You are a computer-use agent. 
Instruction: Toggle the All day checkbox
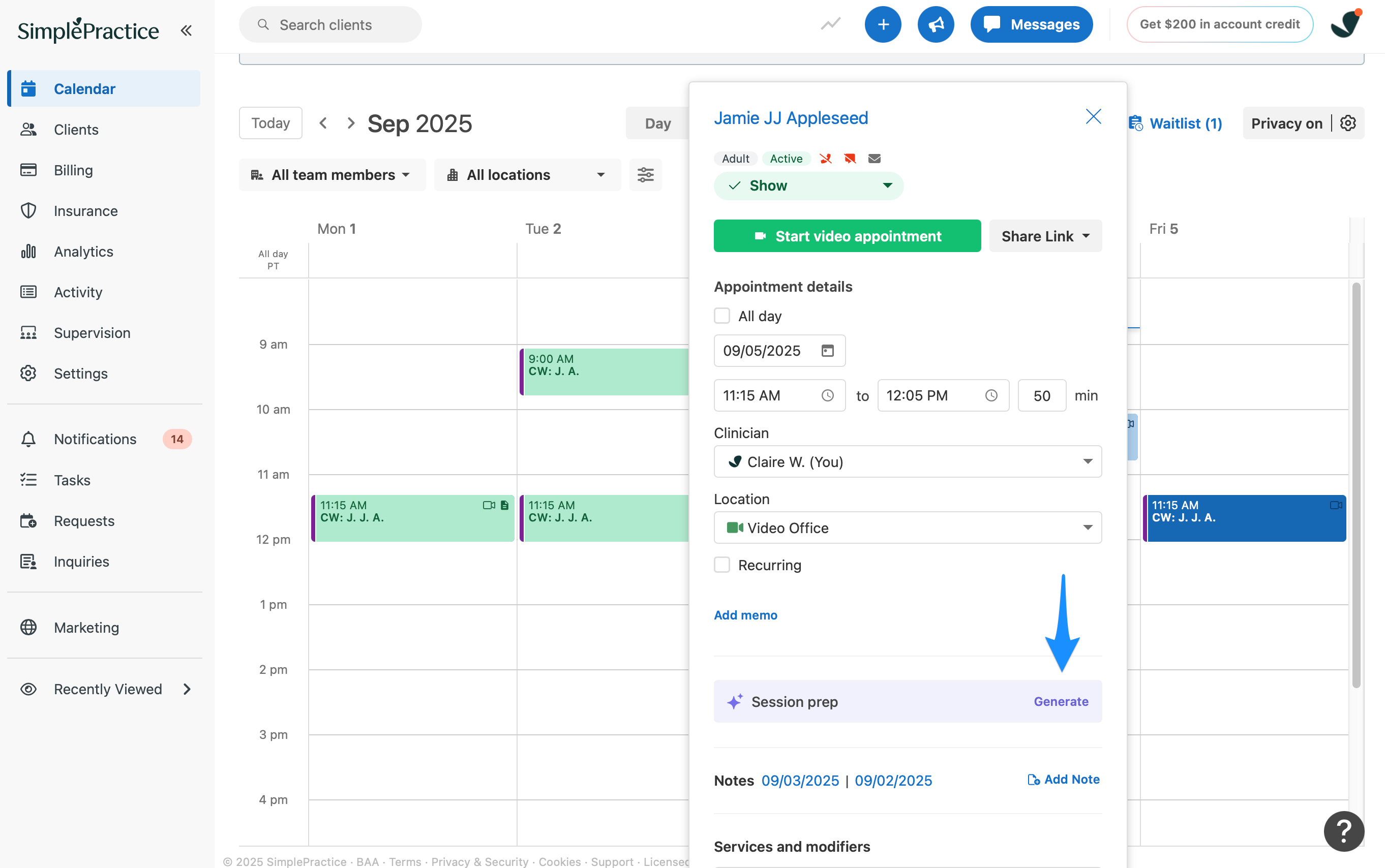pos(722,316)
